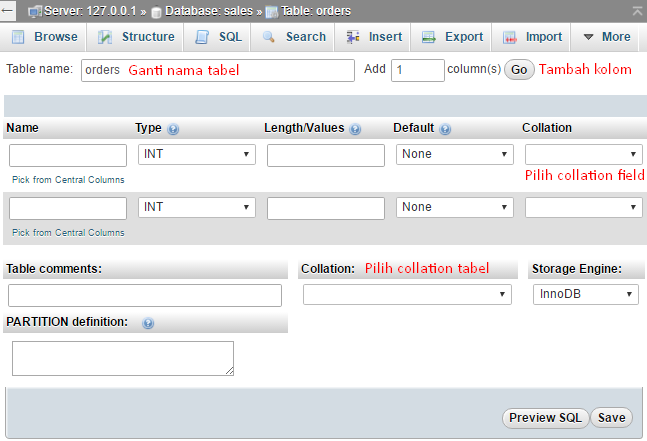Open help icon beside PARTITION definition
Viewport: 647px width, 441px height.
click(148, 323)
